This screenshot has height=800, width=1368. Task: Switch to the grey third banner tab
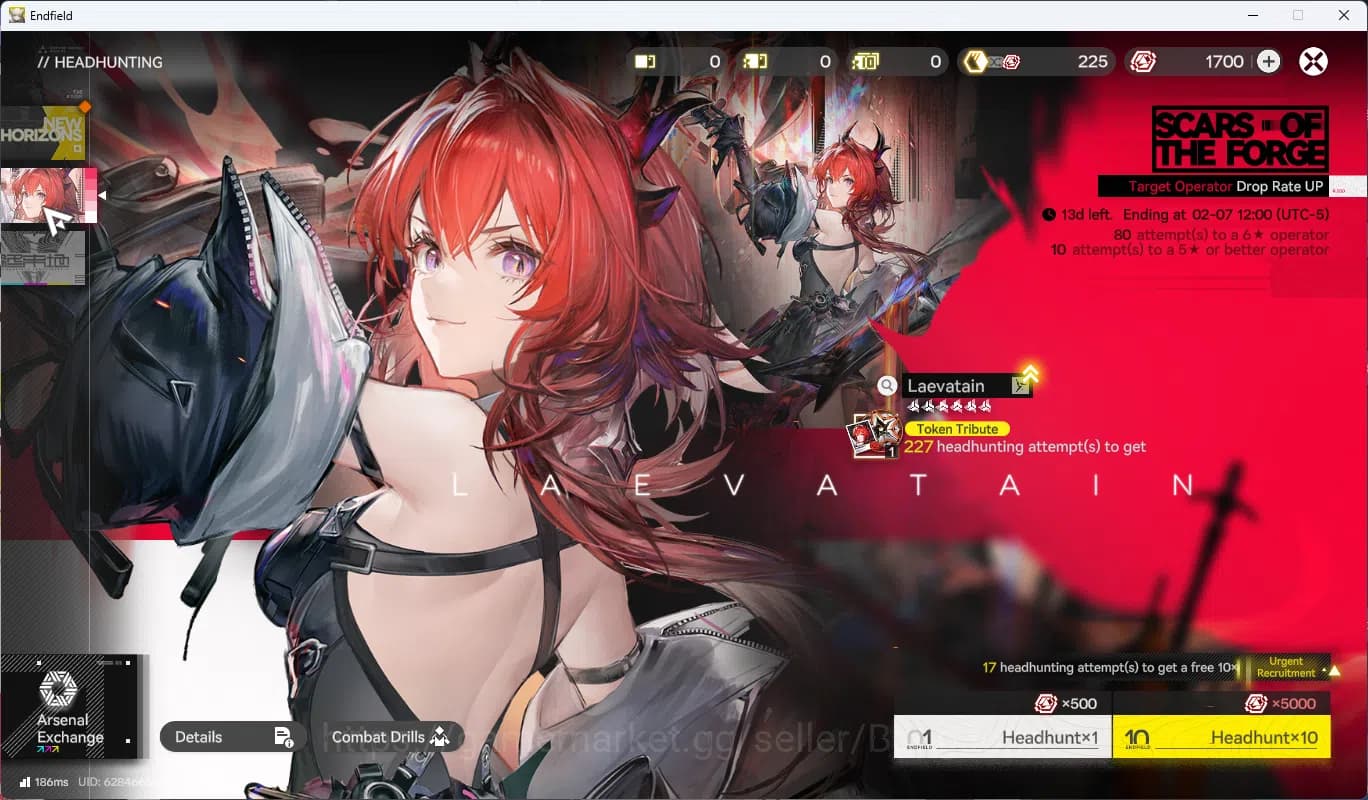(43, 257)
